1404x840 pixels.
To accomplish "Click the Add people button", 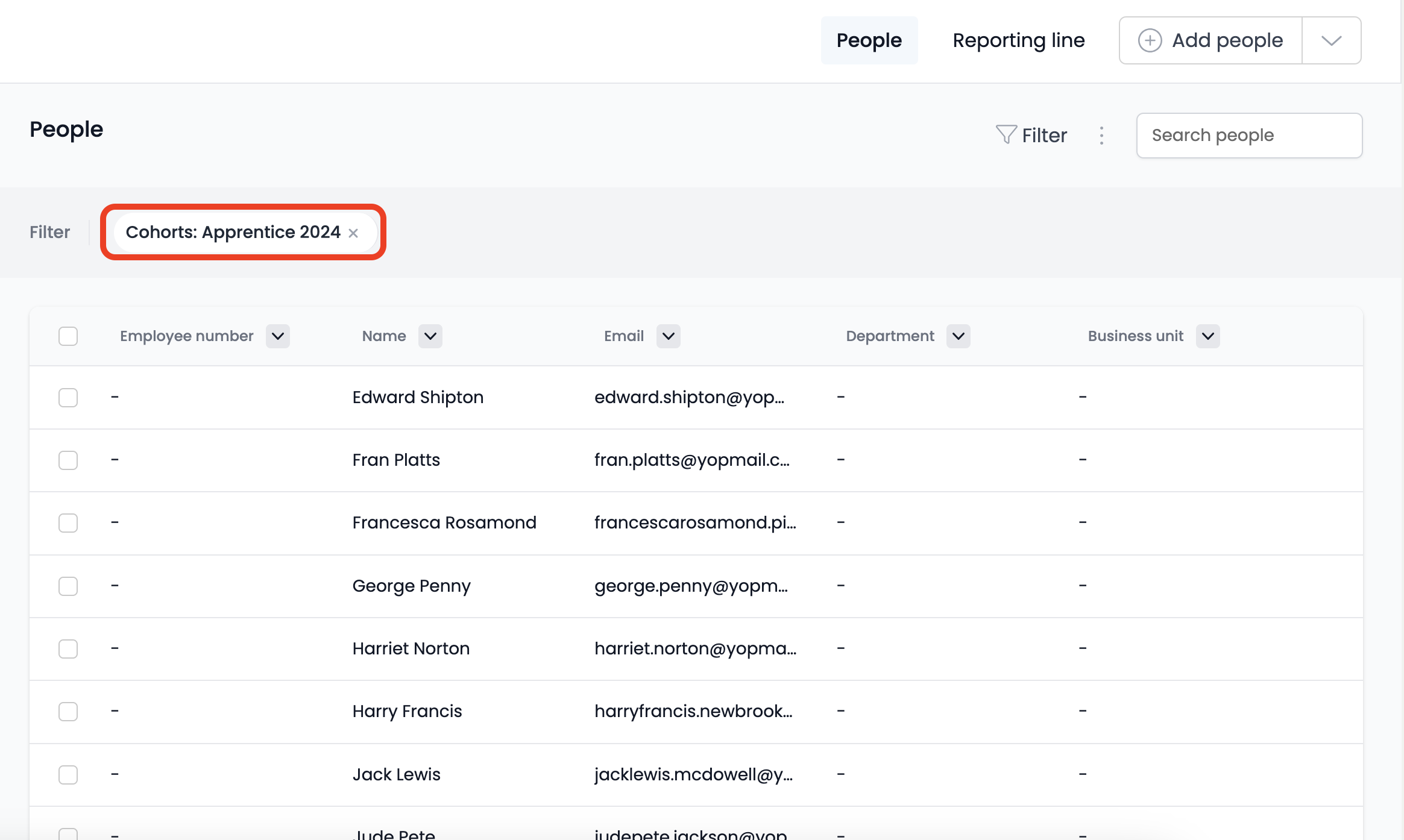I will tap(1226, 40).
